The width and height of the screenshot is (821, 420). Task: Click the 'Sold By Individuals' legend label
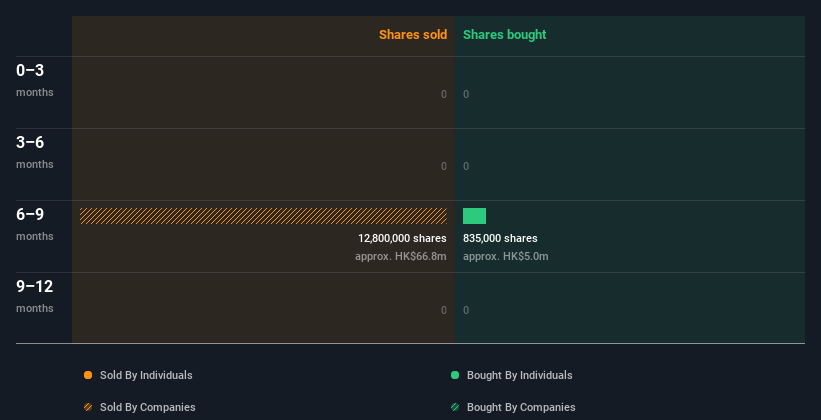click(x=146, y=375)
